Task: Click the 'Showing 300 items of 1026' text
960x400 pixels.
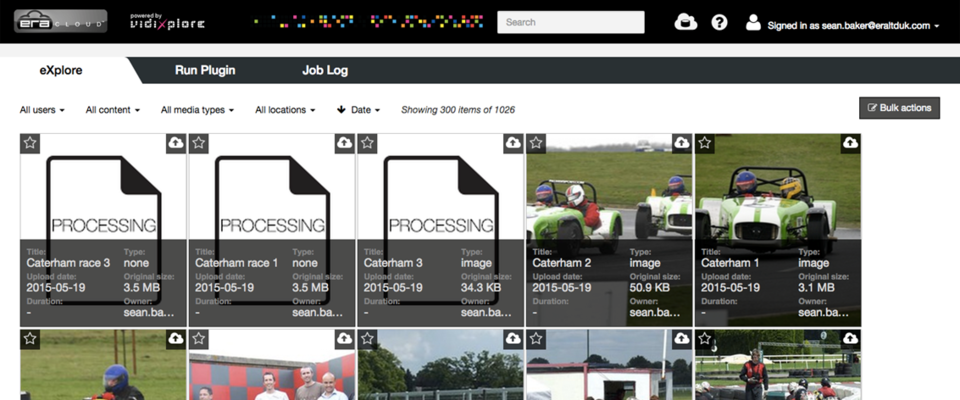Action: click(x=458, y=110)
